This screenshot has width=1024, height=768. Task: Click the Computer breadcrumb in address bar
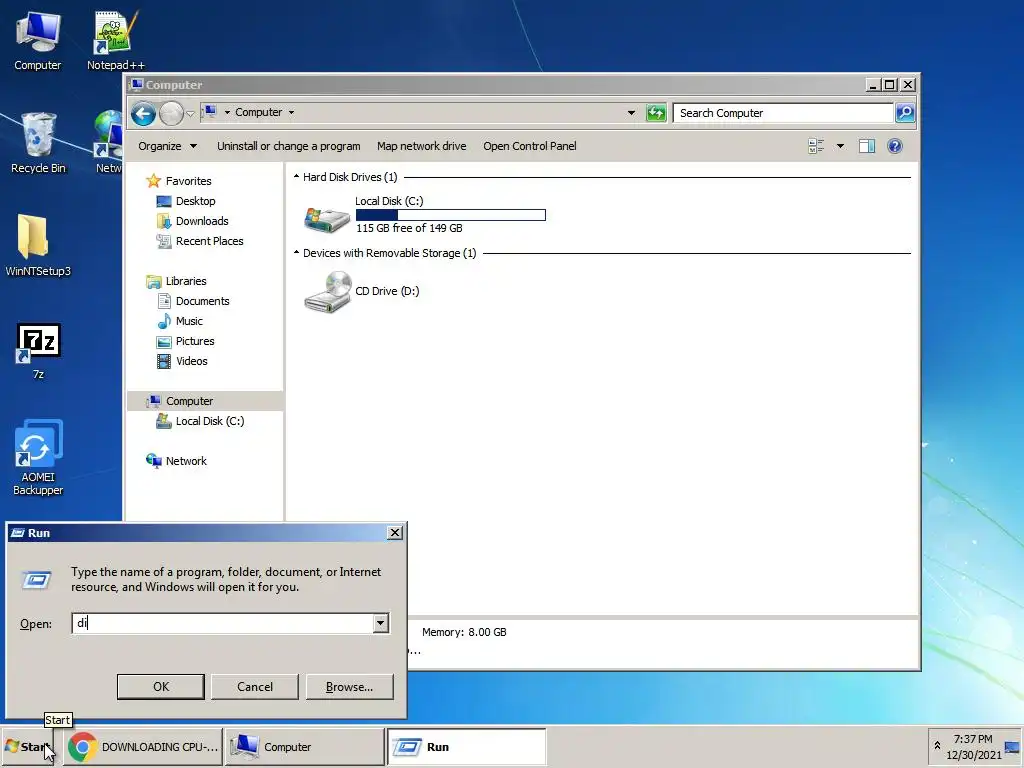[259, 112]
